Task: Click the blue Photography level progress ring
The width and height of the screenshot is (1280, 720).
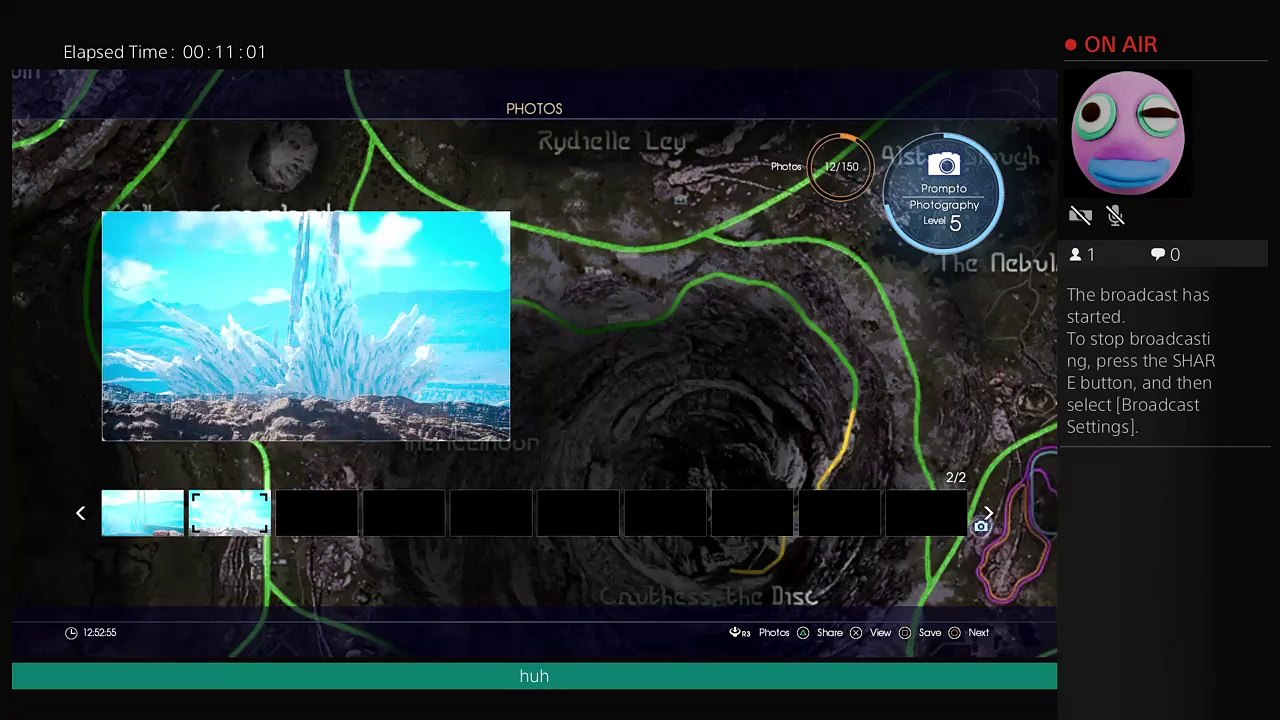Action: [944, 192]
